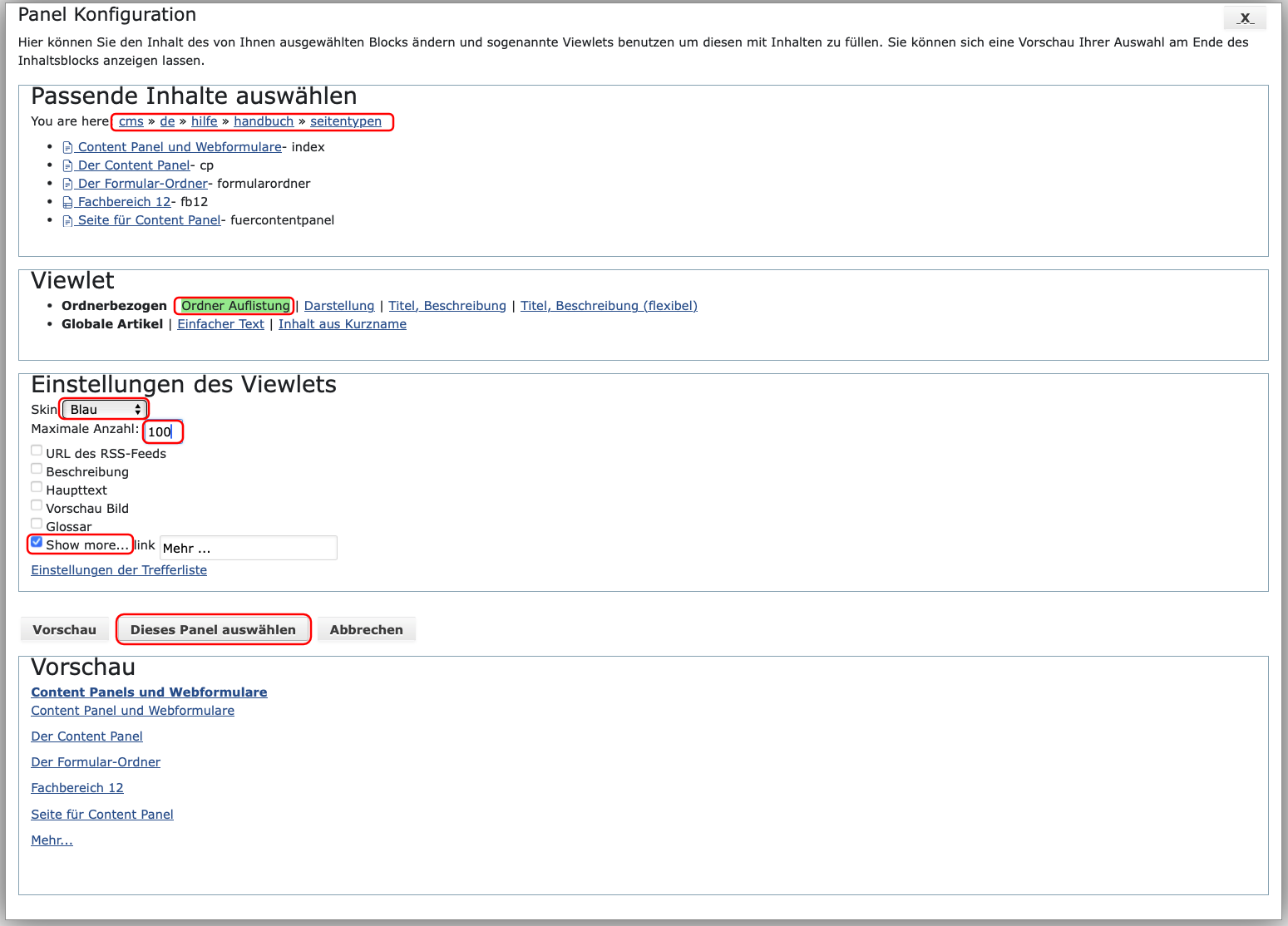This screenshot has width=1288, height=926.
Task: Click the folder icon beside Fachbereich 12
Action: 68,203
